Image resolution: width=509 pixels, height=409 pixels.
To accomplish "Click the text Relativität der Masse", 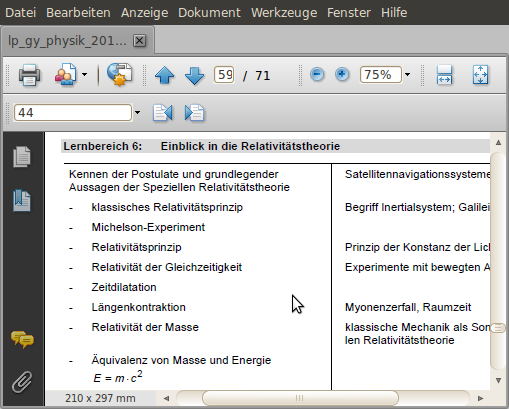I will coord(145,327).
